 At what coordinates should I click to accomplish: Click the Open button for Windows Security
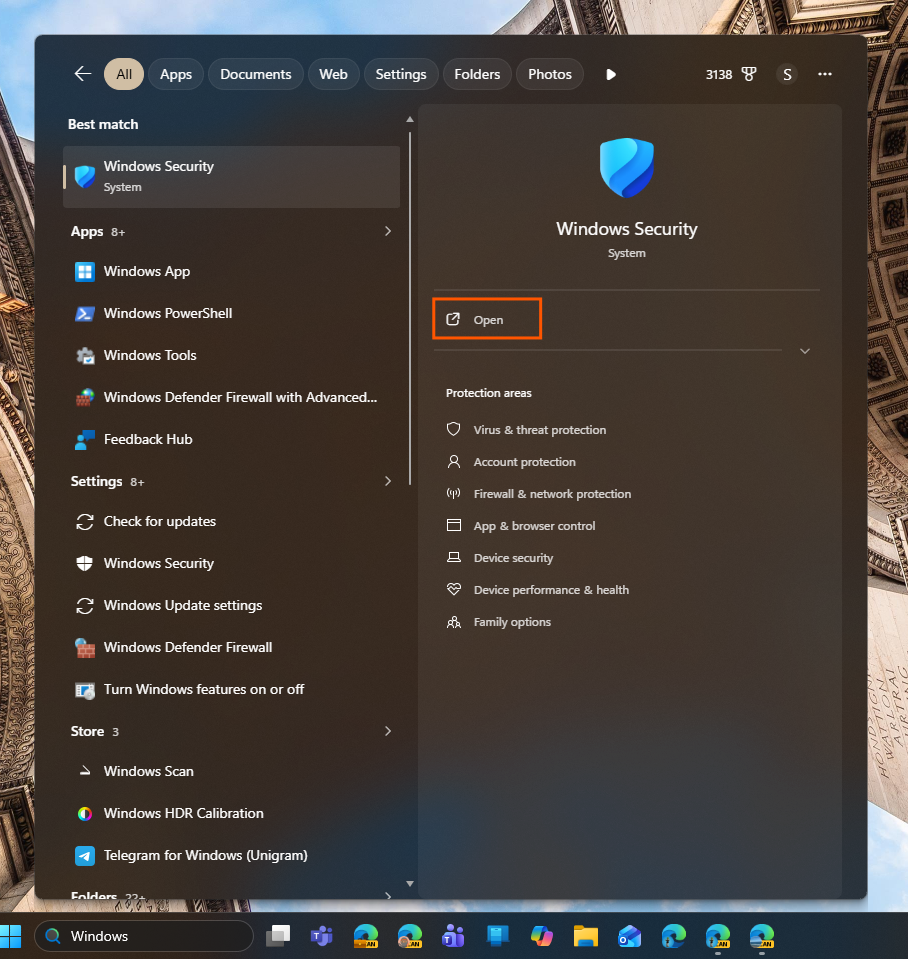coord(487,319)
